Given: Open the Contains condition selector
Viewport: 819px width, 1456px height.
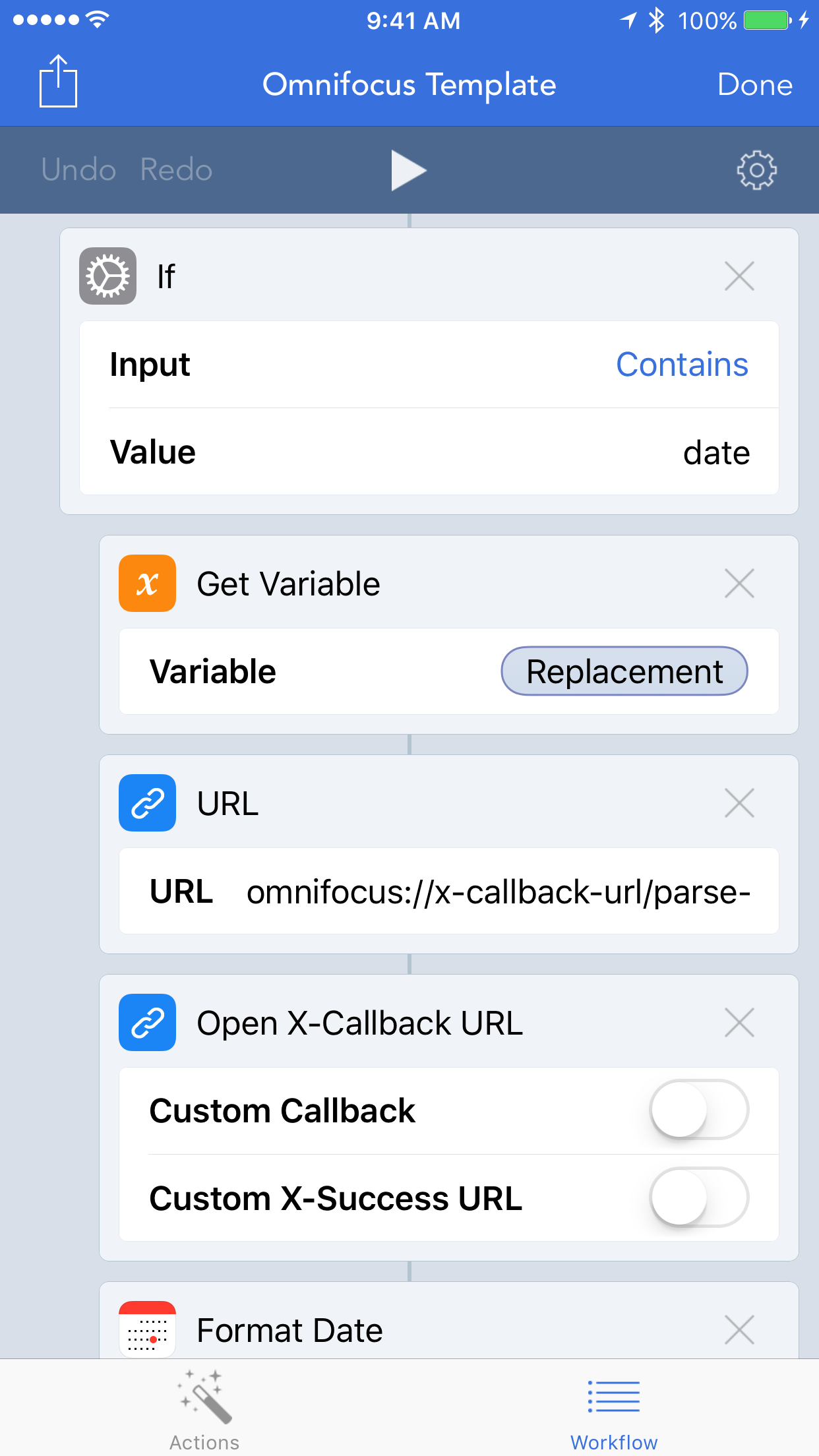Looking at the screenshot, I should click(x=682, y=365).
